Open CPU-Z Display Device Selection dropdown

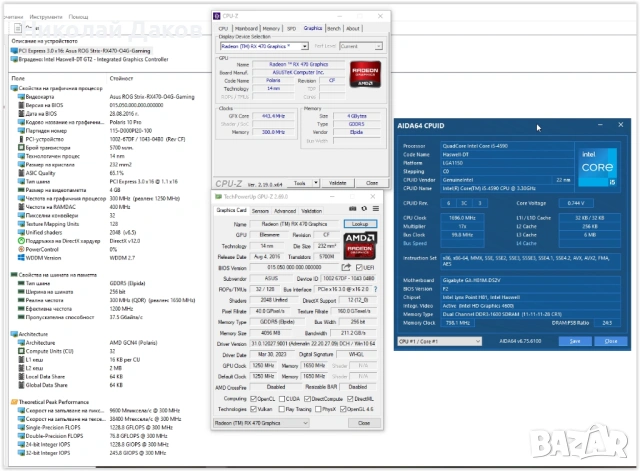pos(304,47)
